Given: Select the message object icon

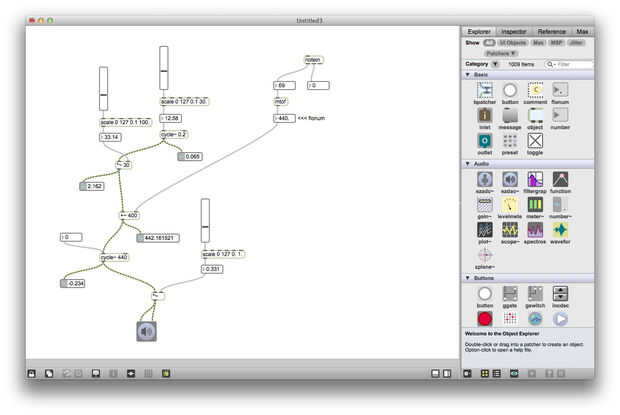Looking at the screenshot, I should 510,115.
